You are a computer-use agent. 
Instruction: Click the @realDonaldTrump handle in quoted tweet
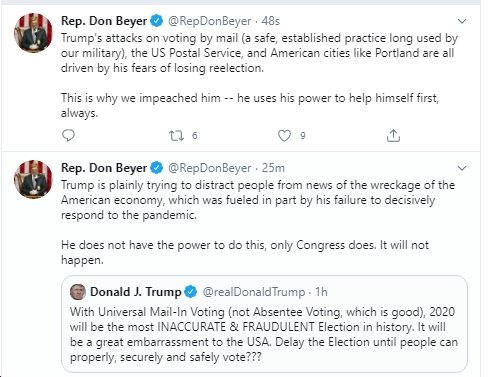(x=254, y=292)
